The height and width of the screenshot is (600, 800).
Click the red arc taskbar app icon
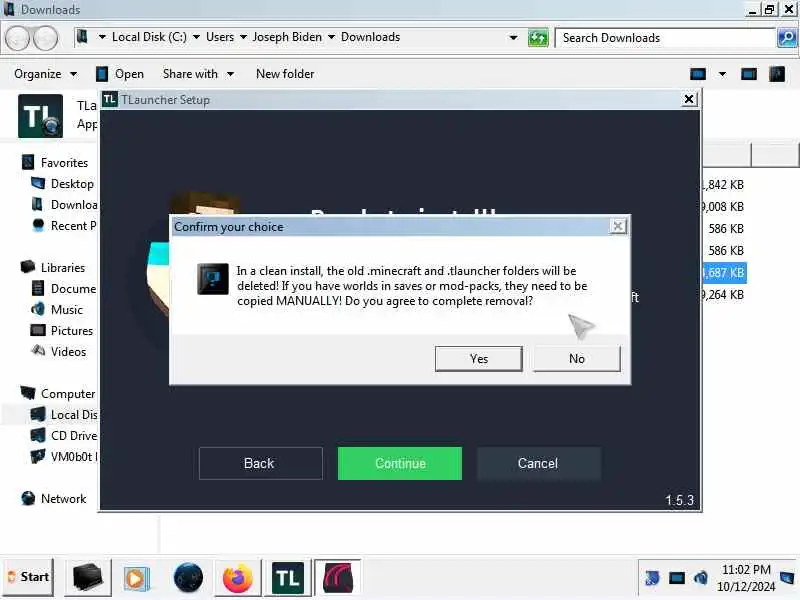338,578
